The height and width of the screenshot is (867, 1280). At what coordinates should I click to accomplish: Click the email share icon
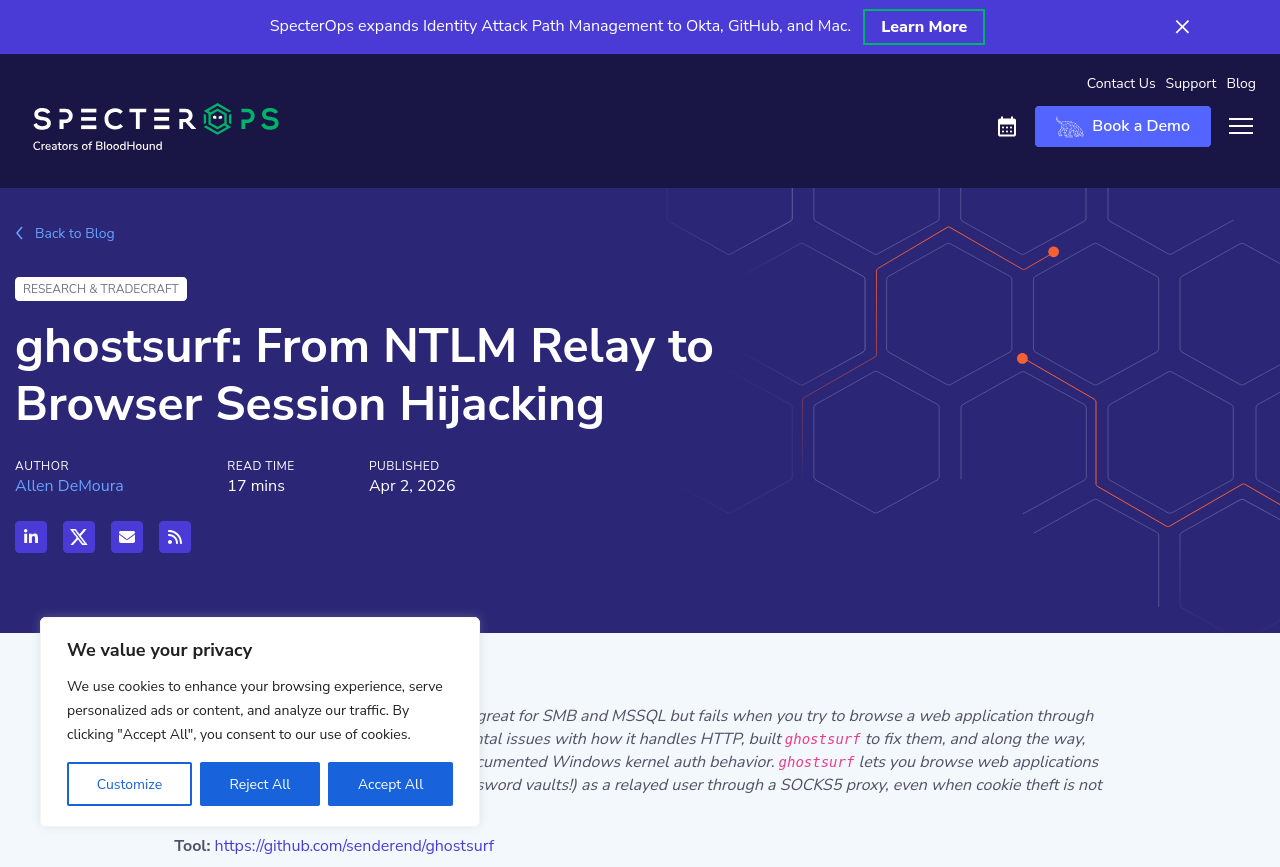coord(127,537)
